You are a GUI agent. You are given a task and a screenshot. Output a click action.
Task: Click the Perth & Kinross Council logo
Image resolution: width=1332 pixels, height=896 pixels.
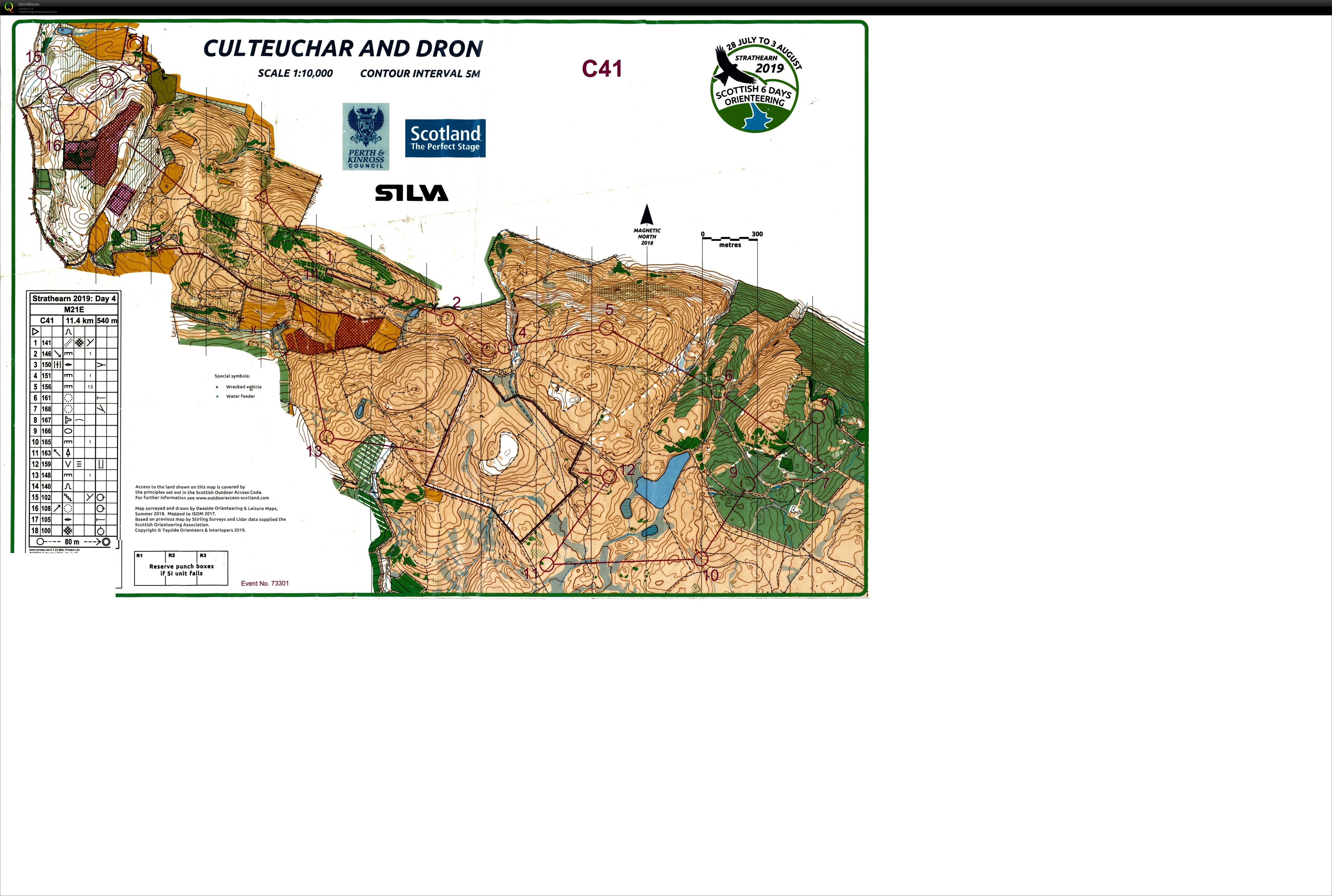[366, 137]
